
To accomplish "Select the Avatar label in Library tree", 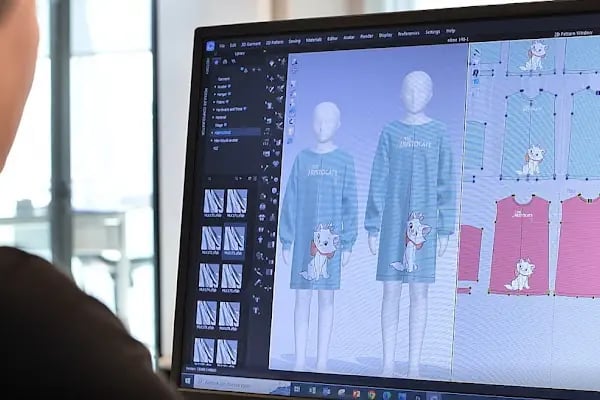I will [223, 87].
